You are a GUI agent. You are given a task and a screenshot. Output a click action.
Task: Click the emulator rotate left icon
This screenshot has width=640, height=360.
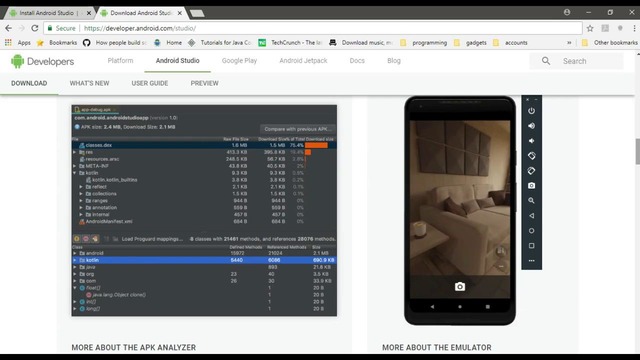coord(531,156)
